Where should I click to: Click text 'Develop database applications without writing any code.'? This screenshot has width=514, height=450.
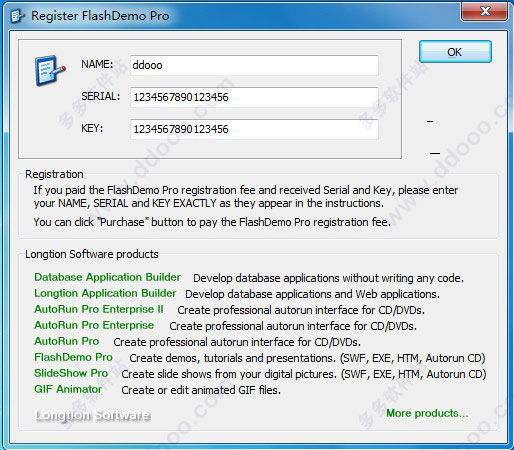[x=328, y=278]
